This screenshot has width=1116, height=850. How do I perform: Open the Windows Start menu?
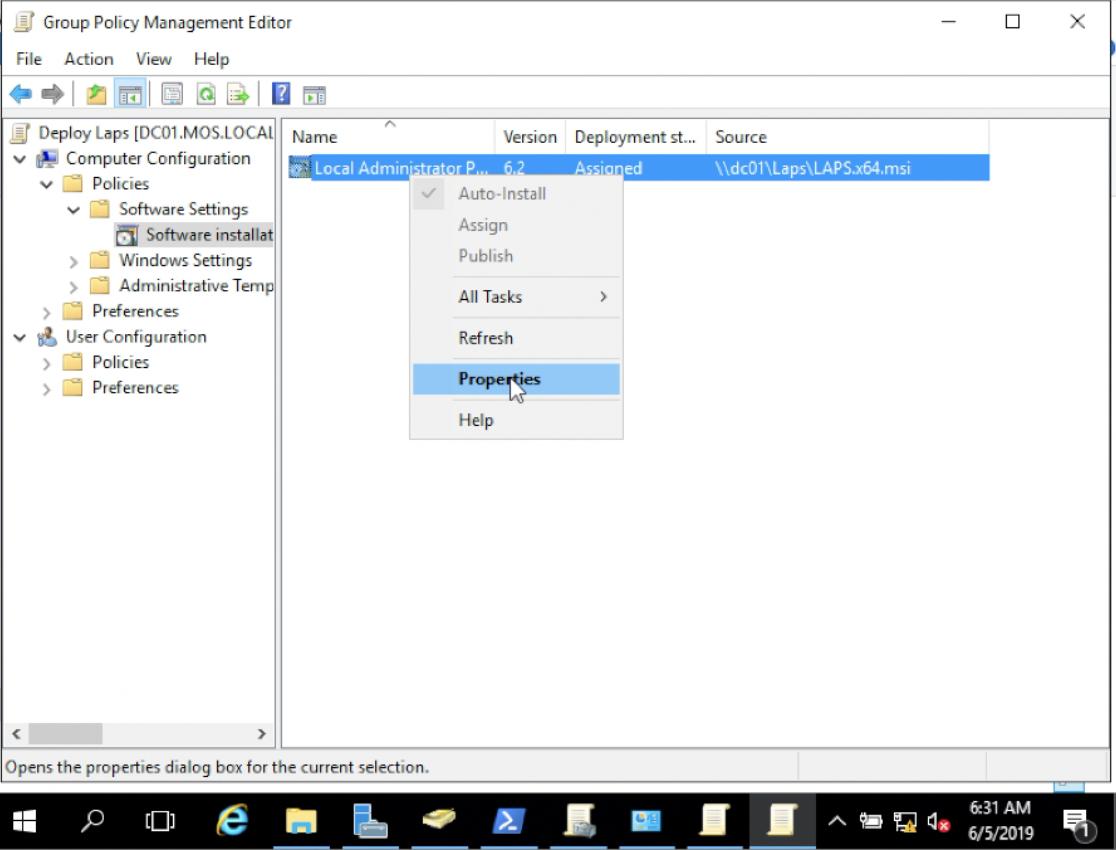24,822
